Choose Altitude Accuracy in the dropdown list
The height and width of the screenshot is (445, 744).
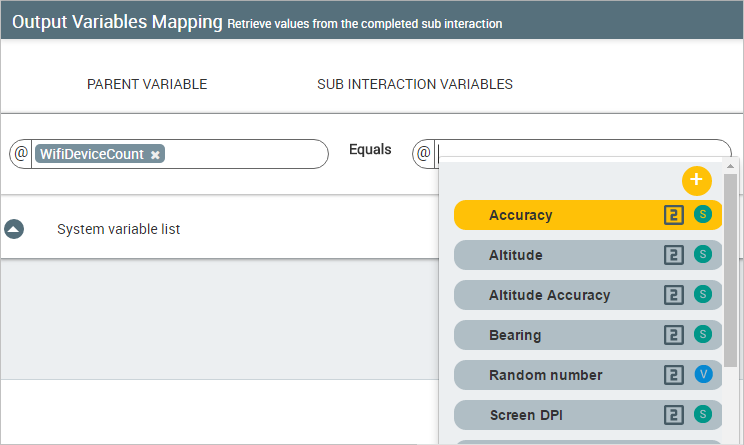point(588,295)
